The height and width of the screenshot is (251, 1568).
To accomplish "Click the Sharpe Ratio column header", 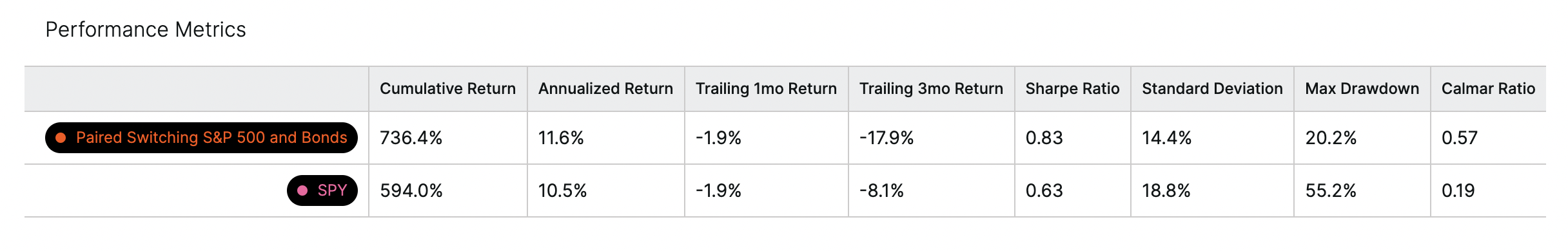I will (x=1072, y=89).
